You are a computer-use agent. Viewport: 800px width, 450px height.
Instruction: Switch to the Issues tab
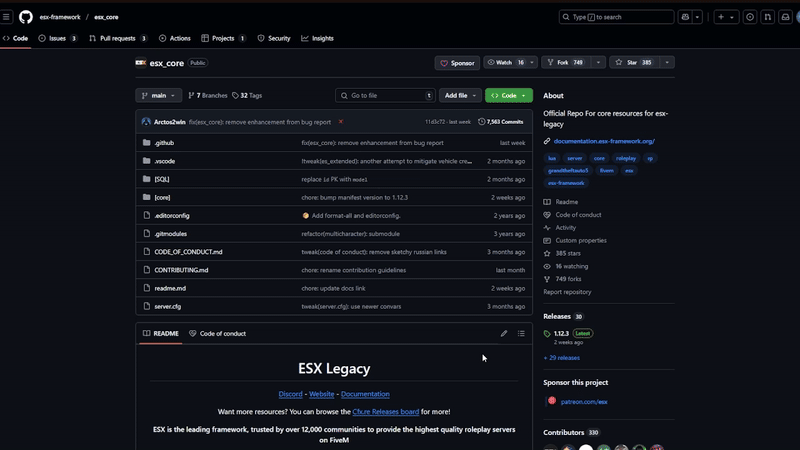tap(57, 38)
